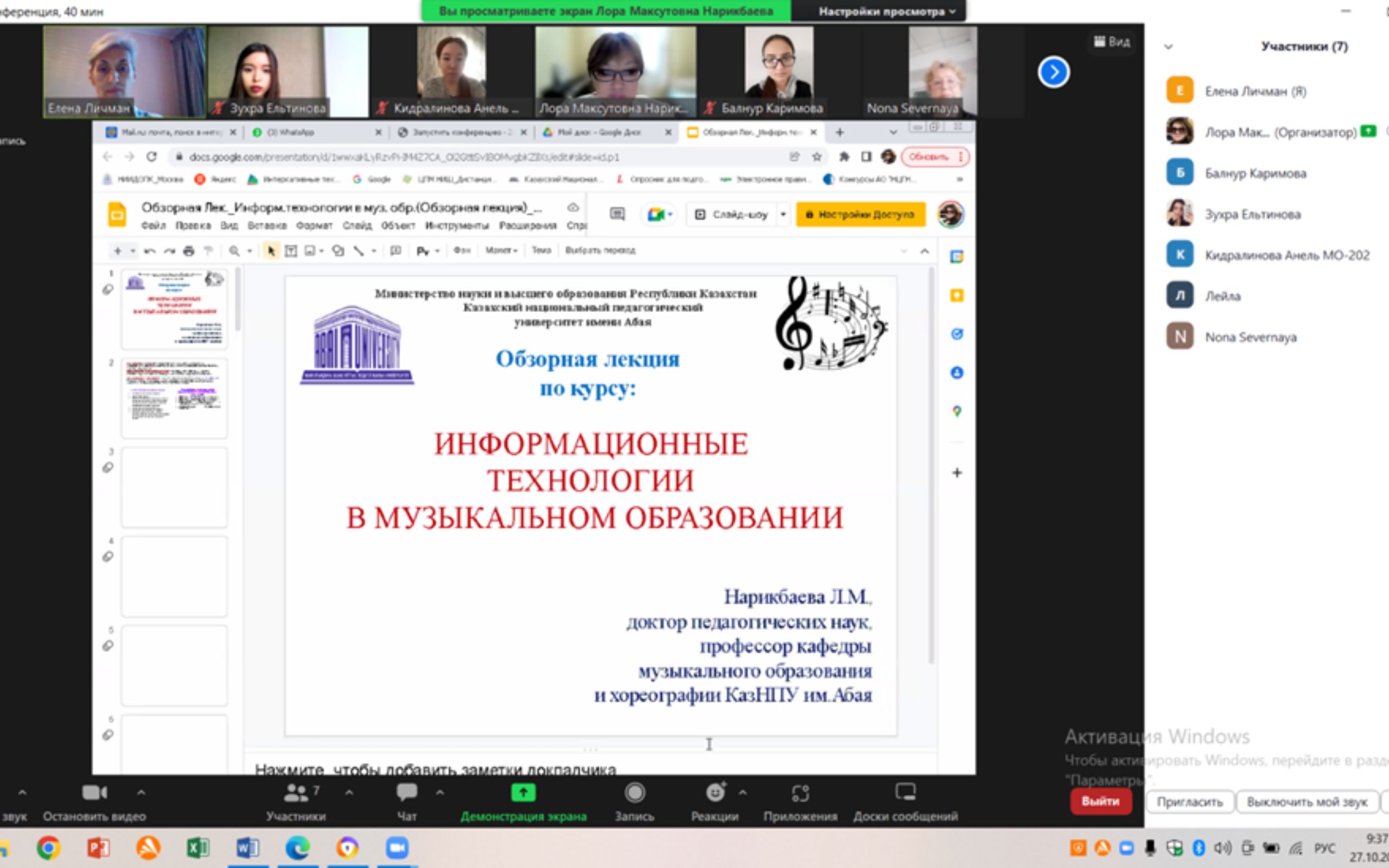Viewport: 1389px width, 868px height.
Task: Expand video options arrow beside Stop Video
Action: (x=141, y=793)
